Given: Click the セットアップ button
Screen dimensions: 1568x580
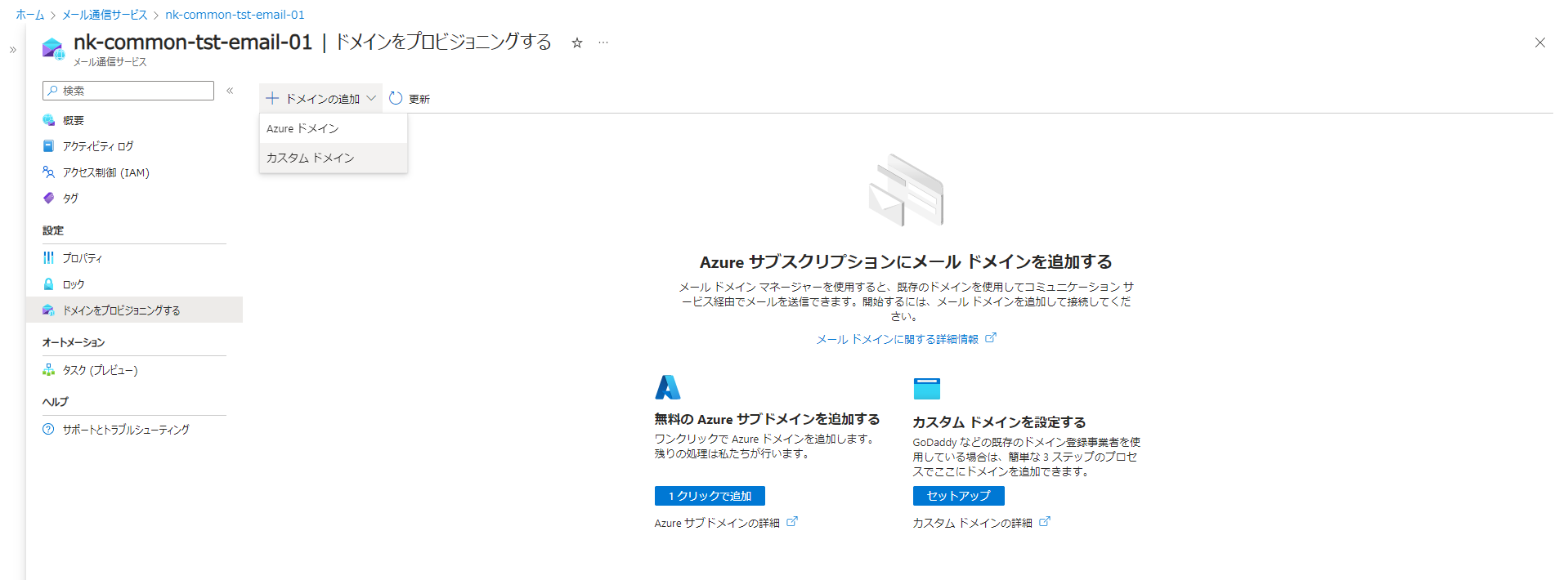Looking at the screenshot, I should click(958, 496).
